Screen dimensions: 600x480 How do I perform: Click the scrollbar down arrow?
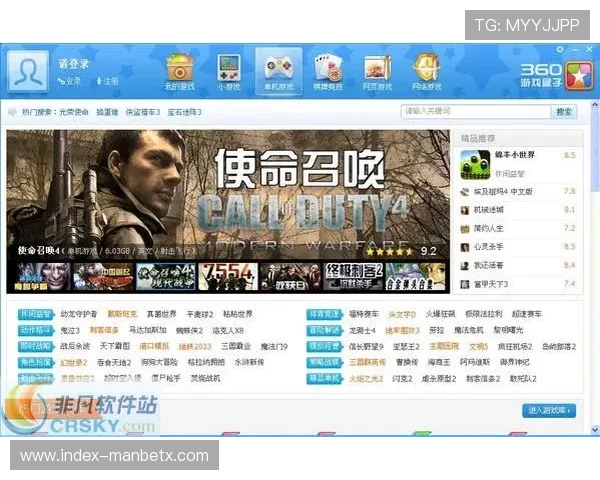click(595, 430)
